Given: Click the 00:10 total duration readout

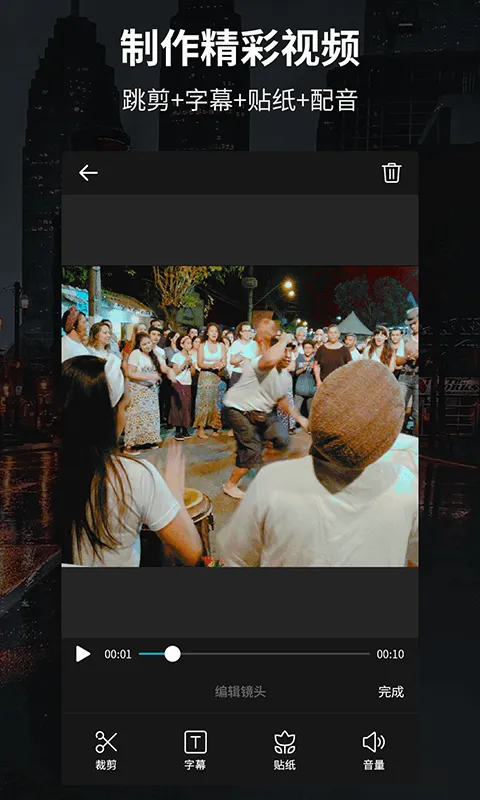Looking at the screenshot, I should 390,654.
